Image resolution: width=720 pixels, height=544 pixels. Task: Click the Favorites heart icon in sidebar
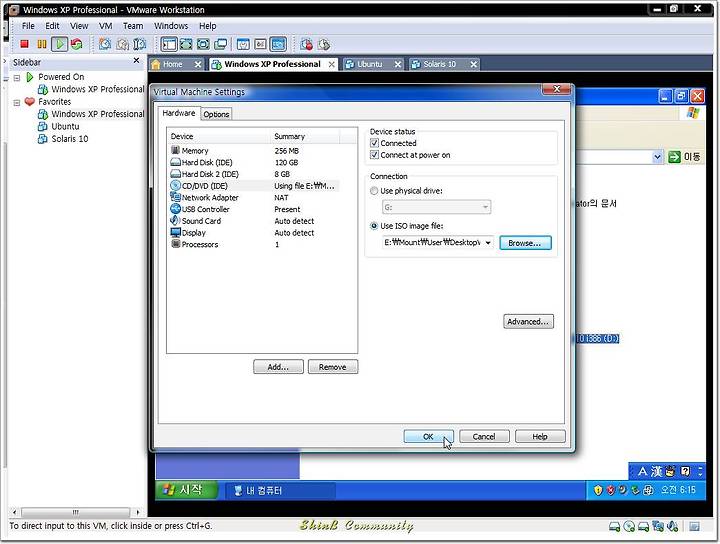point(29,101)
